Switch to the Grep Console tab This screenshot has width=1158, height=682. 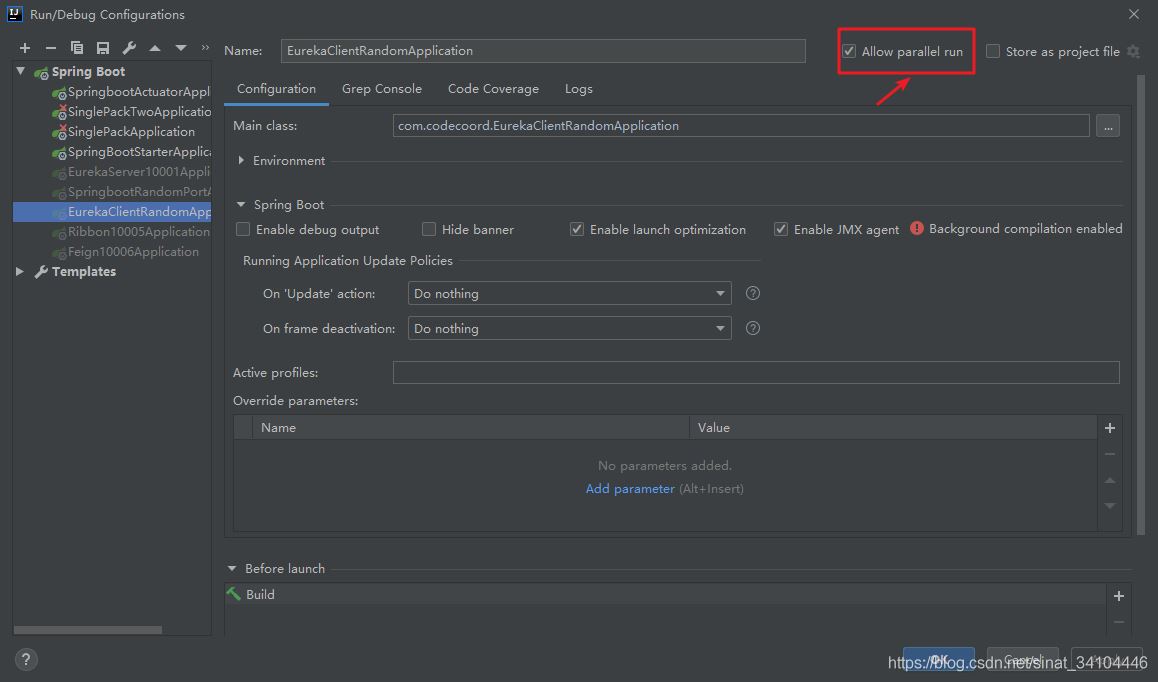click(381, 89)
